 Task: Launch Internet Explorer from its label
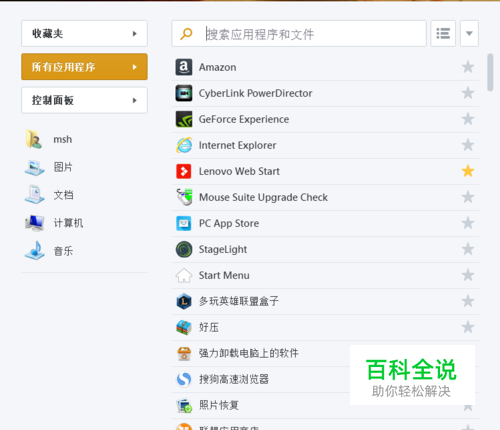237,145
